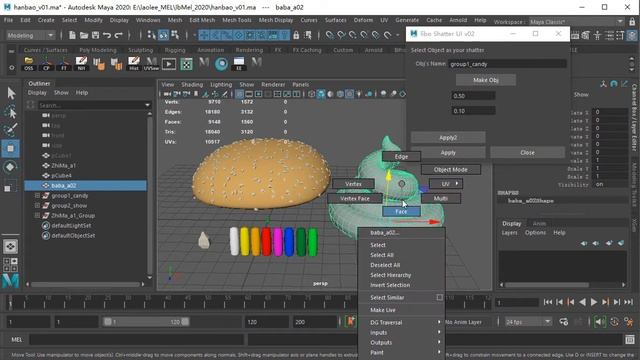Select the Move tool in the toolbox
Image resolution: width=640 pixels, height=360 pixels.
pyautogui.click(x=11, y=148)
